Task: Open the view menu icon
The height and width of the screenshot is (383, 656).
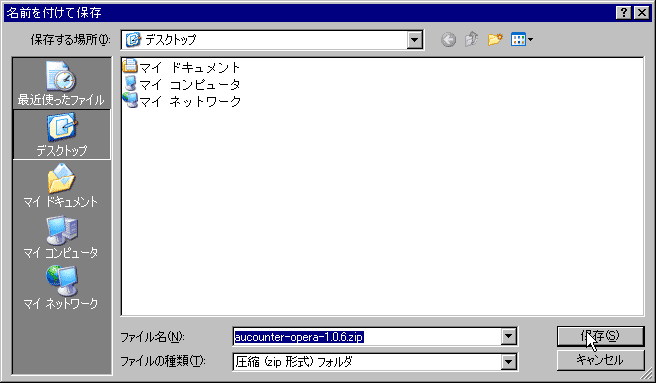Action: click(x=522, y=40)
